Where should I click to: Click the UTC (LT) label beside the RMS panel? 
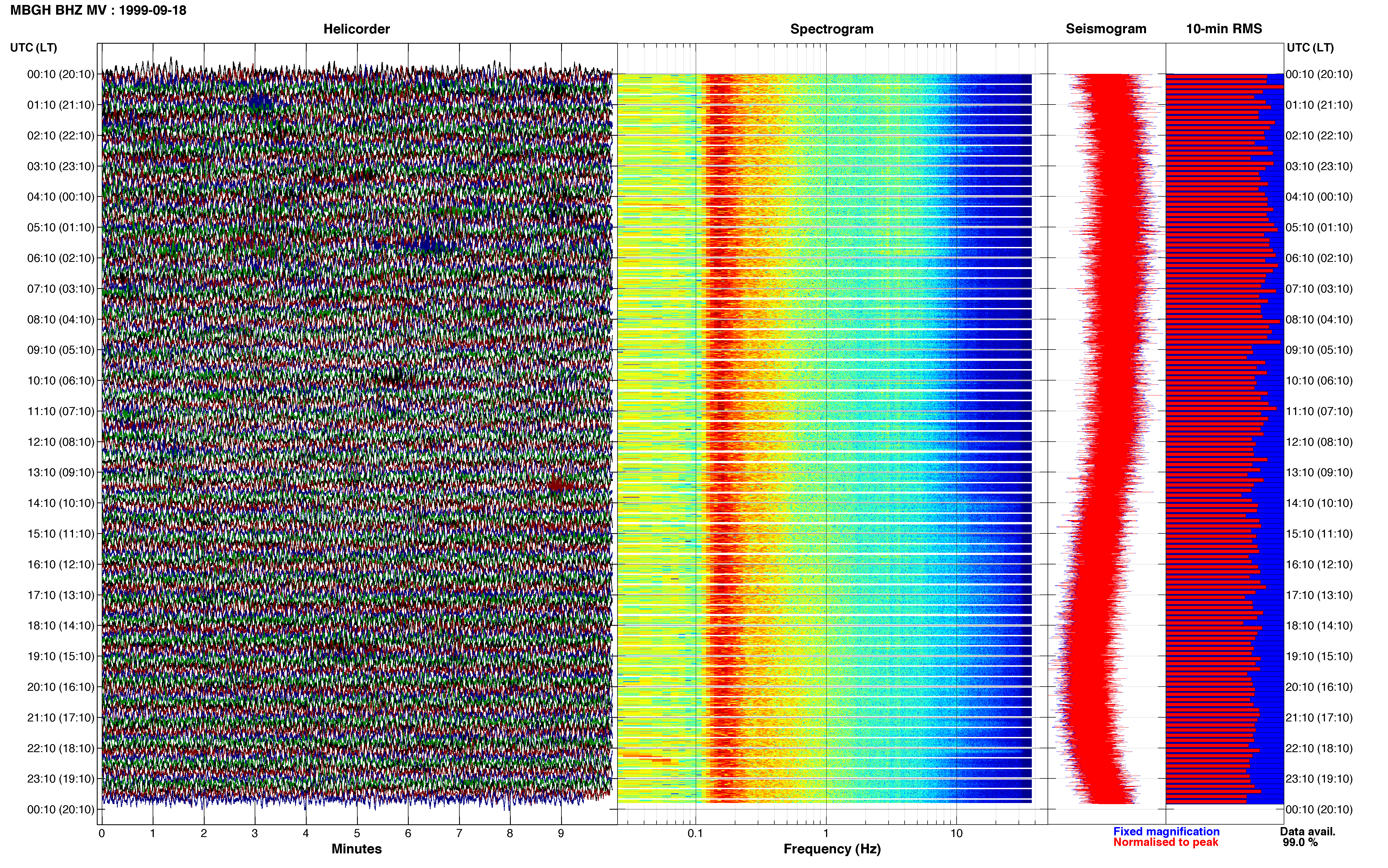1310,48
